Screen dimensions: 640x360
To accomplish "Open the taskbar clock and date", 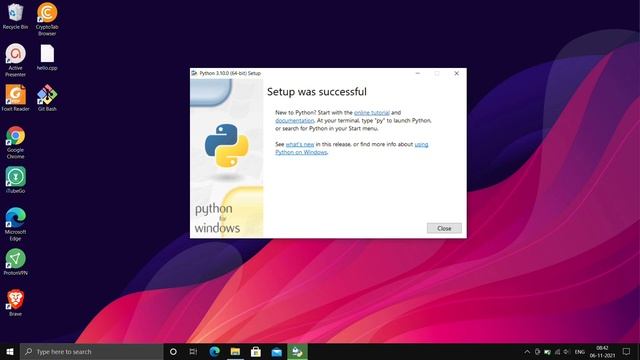I will click(x=602, y=351).
